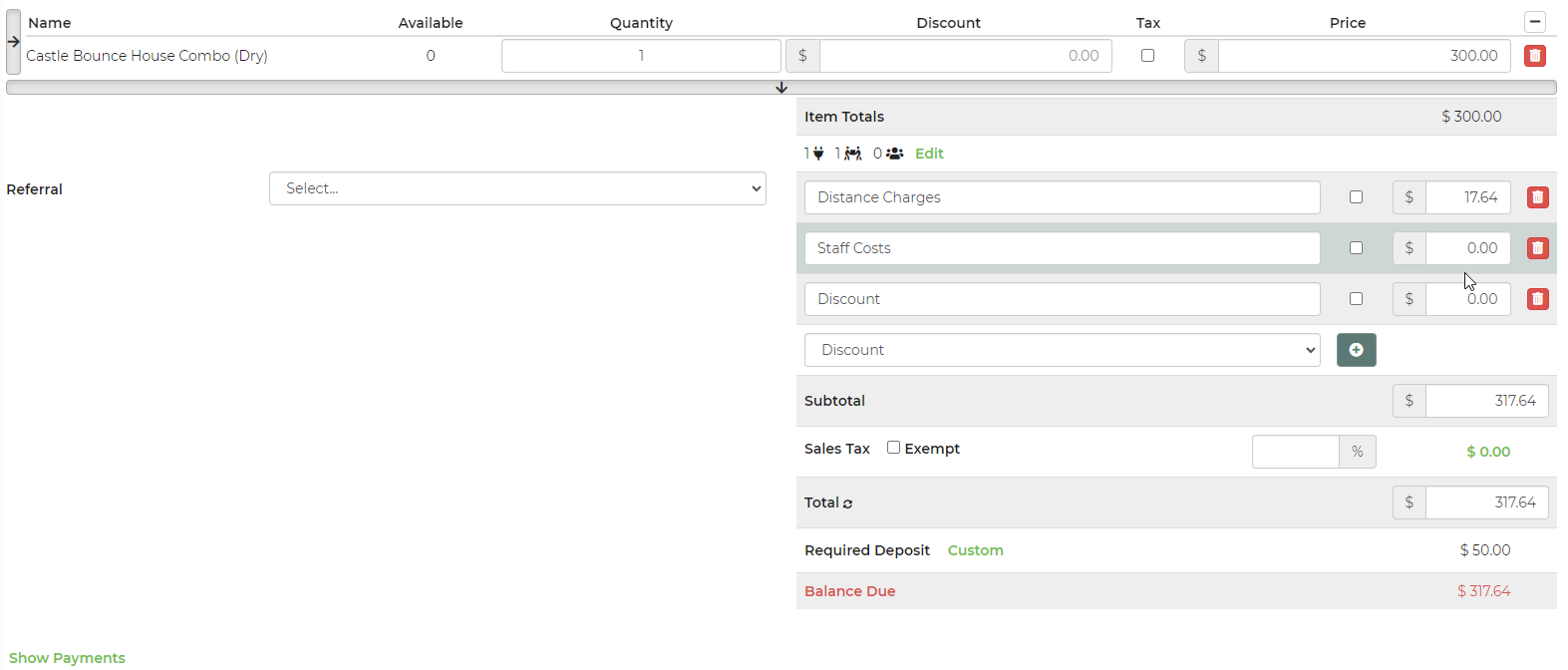This screenshot has width=1568, height=670.
Task: Open the Discount fee type dropdown
Action: (1062, 350)
